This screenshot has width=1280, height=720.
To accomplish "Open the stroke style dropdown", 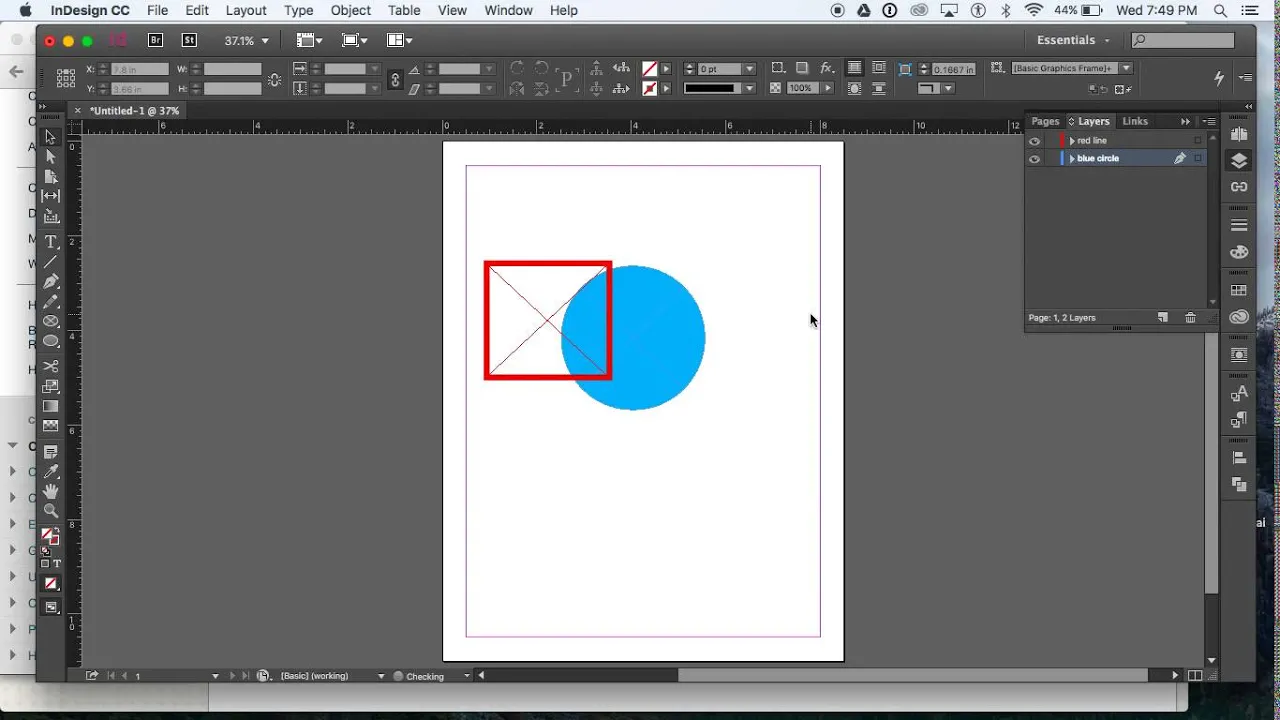I will 749,88.
